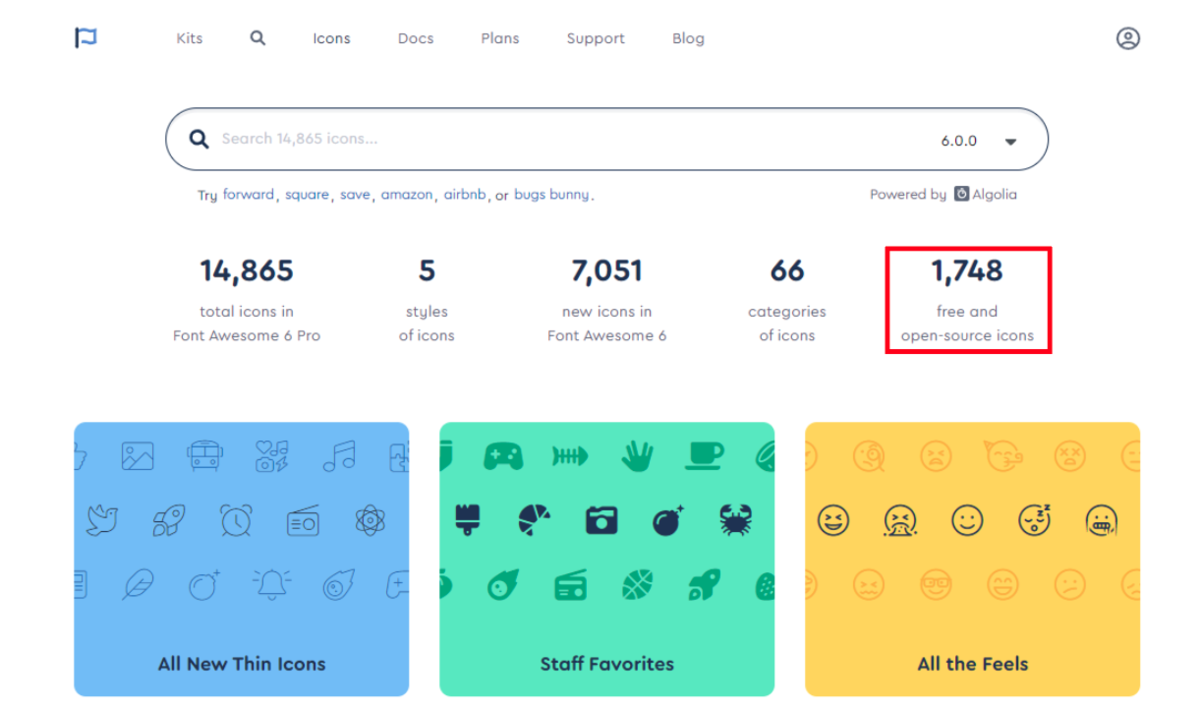The image size is (1200, 712).
Task: Go to the Icons nav item
Action: point(331,38)
